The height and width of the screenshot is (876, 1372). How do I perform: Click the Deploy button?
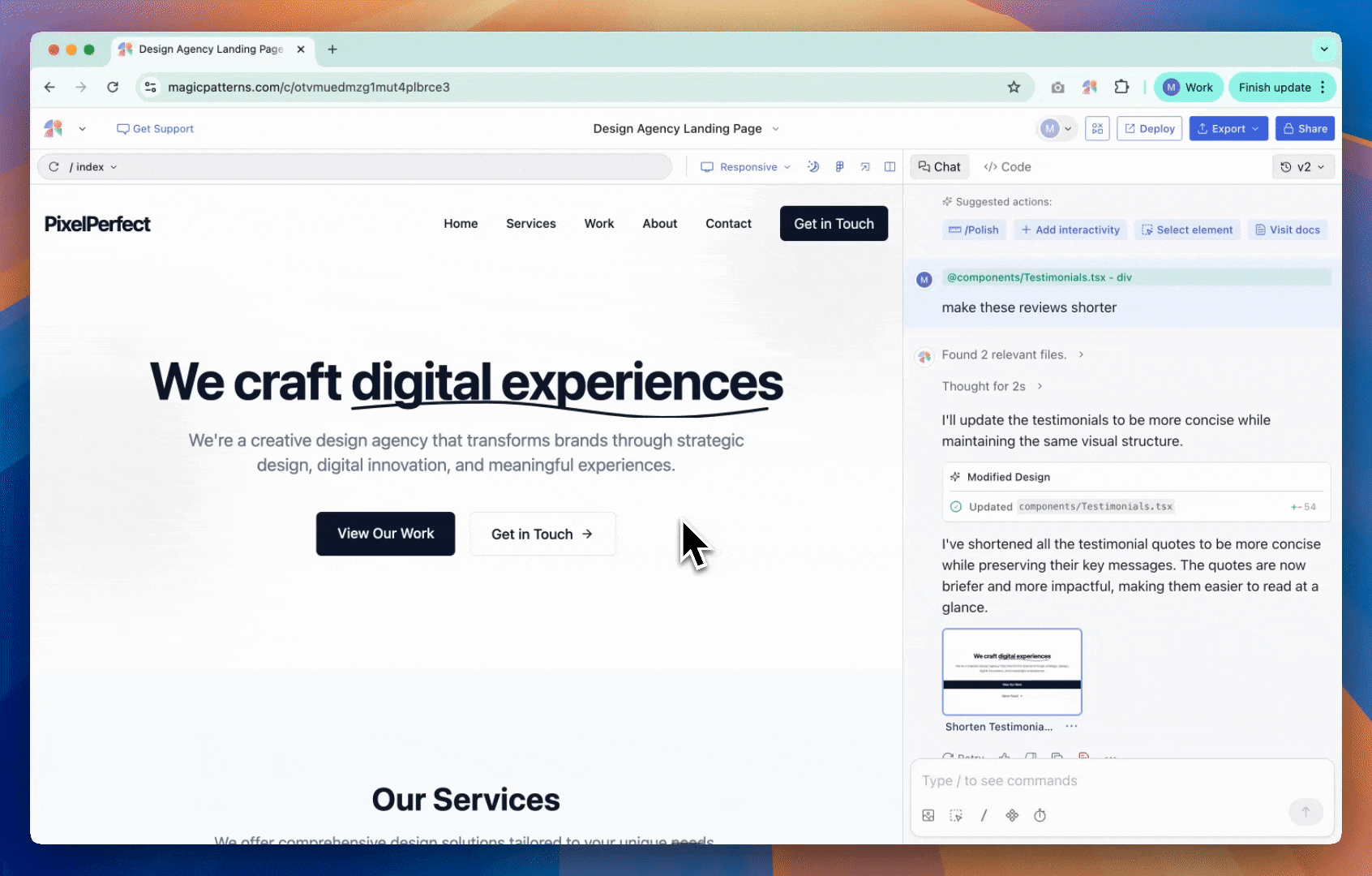[x=1149, y=129]
